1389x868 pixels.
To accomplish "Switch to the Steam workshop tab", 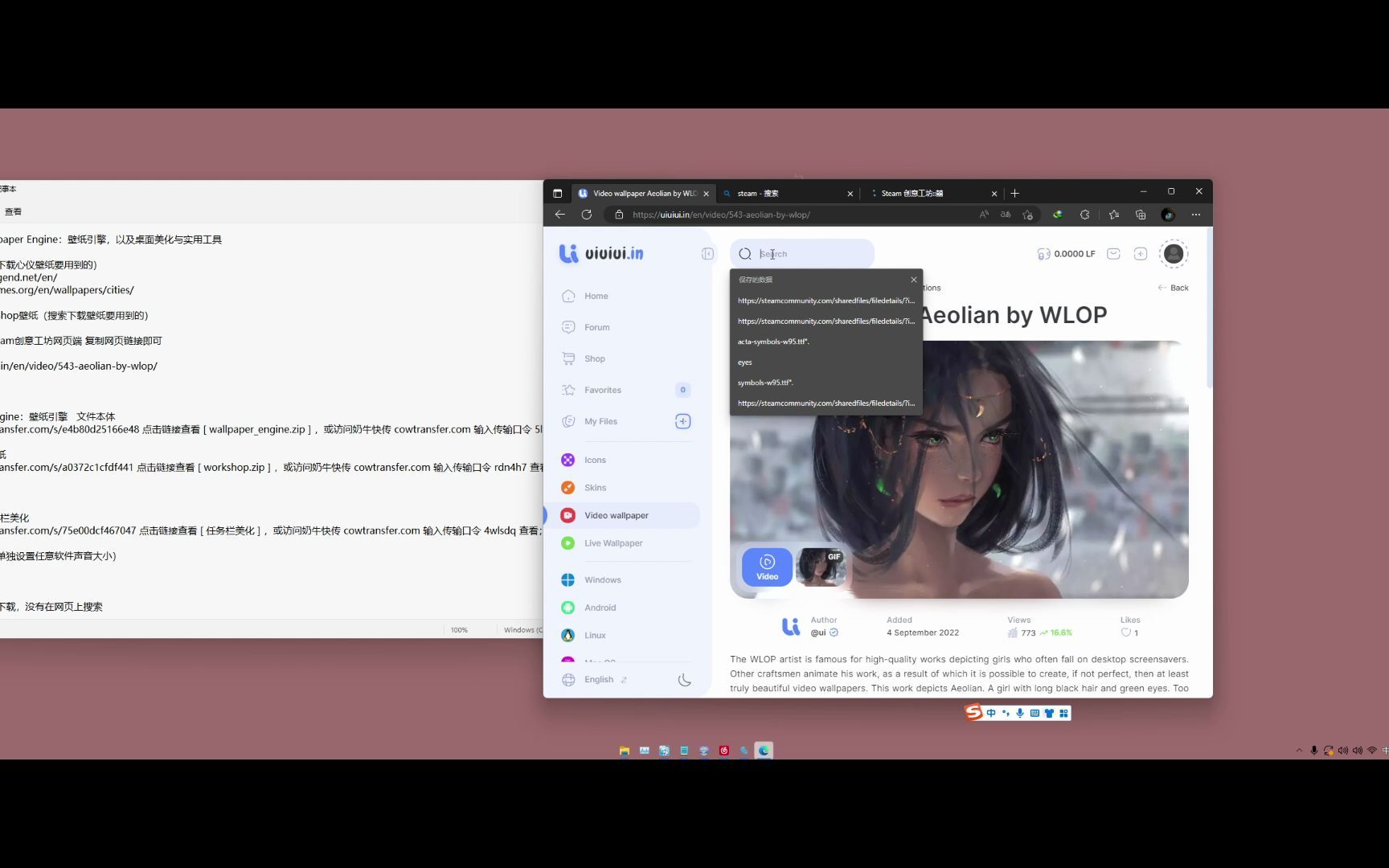I will click(932, 194).
